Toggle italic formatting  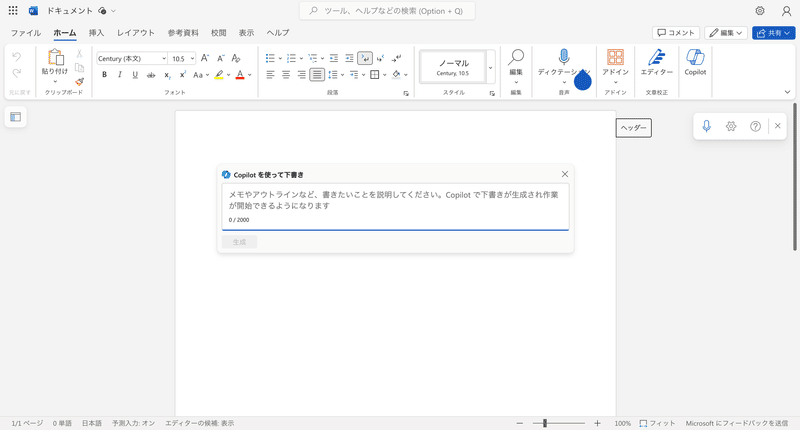120,75
